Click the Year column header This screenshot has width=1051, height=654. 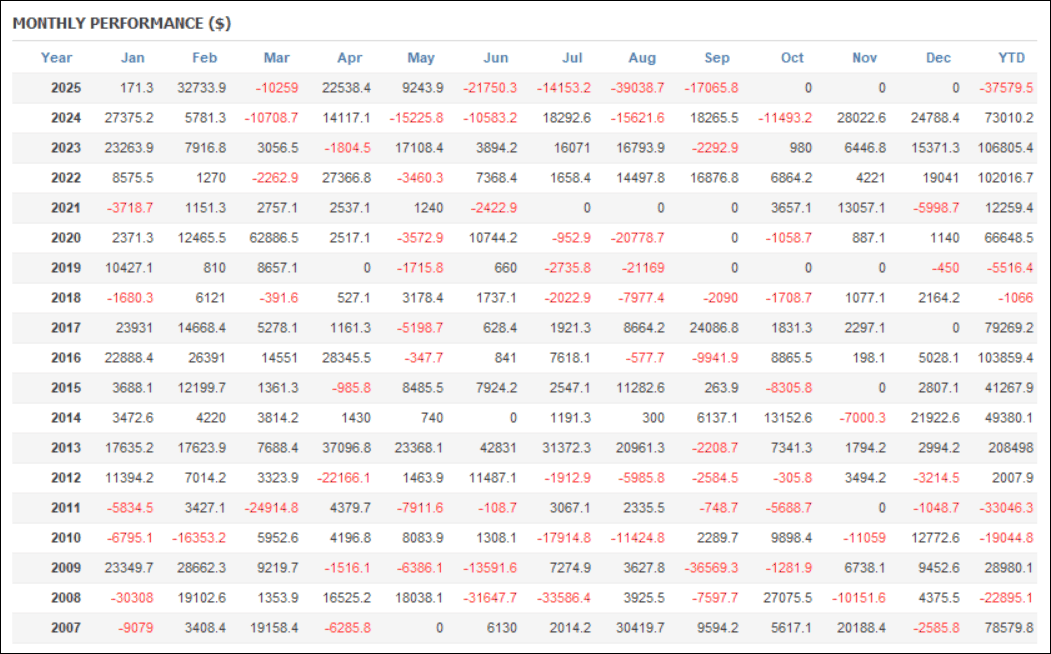[x=57, y=58]
